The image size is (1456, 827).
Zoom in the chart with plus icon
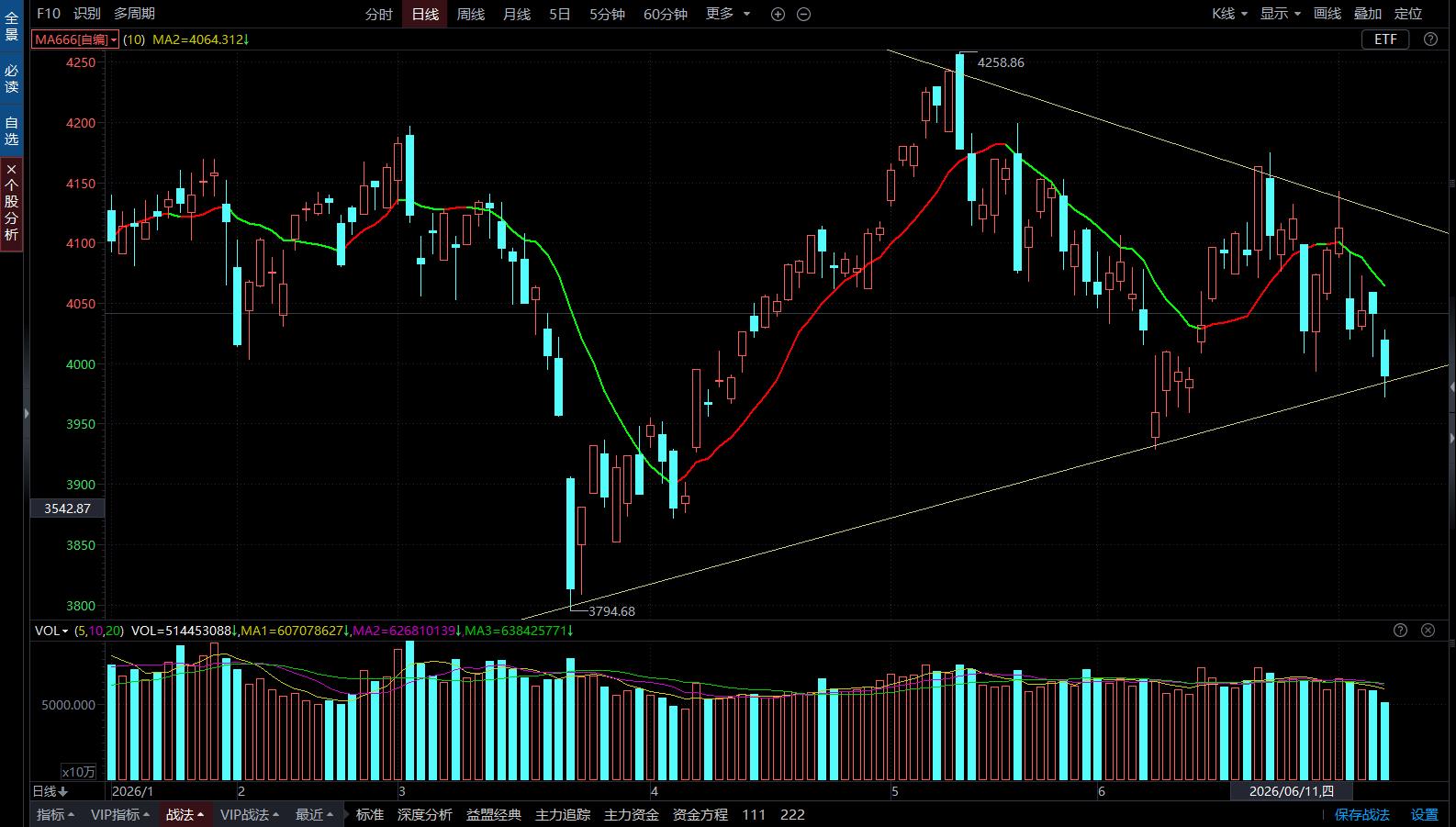(x=778, y=14)
